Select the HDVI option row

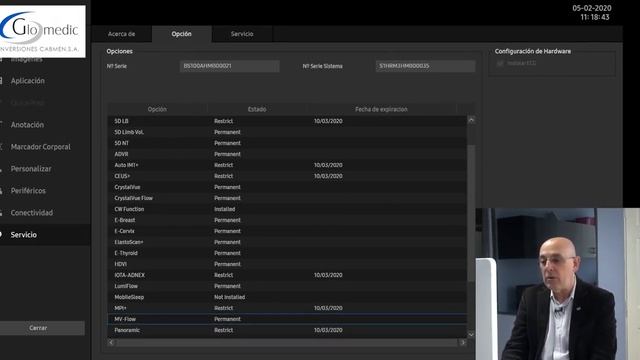[x=287, y=264]
